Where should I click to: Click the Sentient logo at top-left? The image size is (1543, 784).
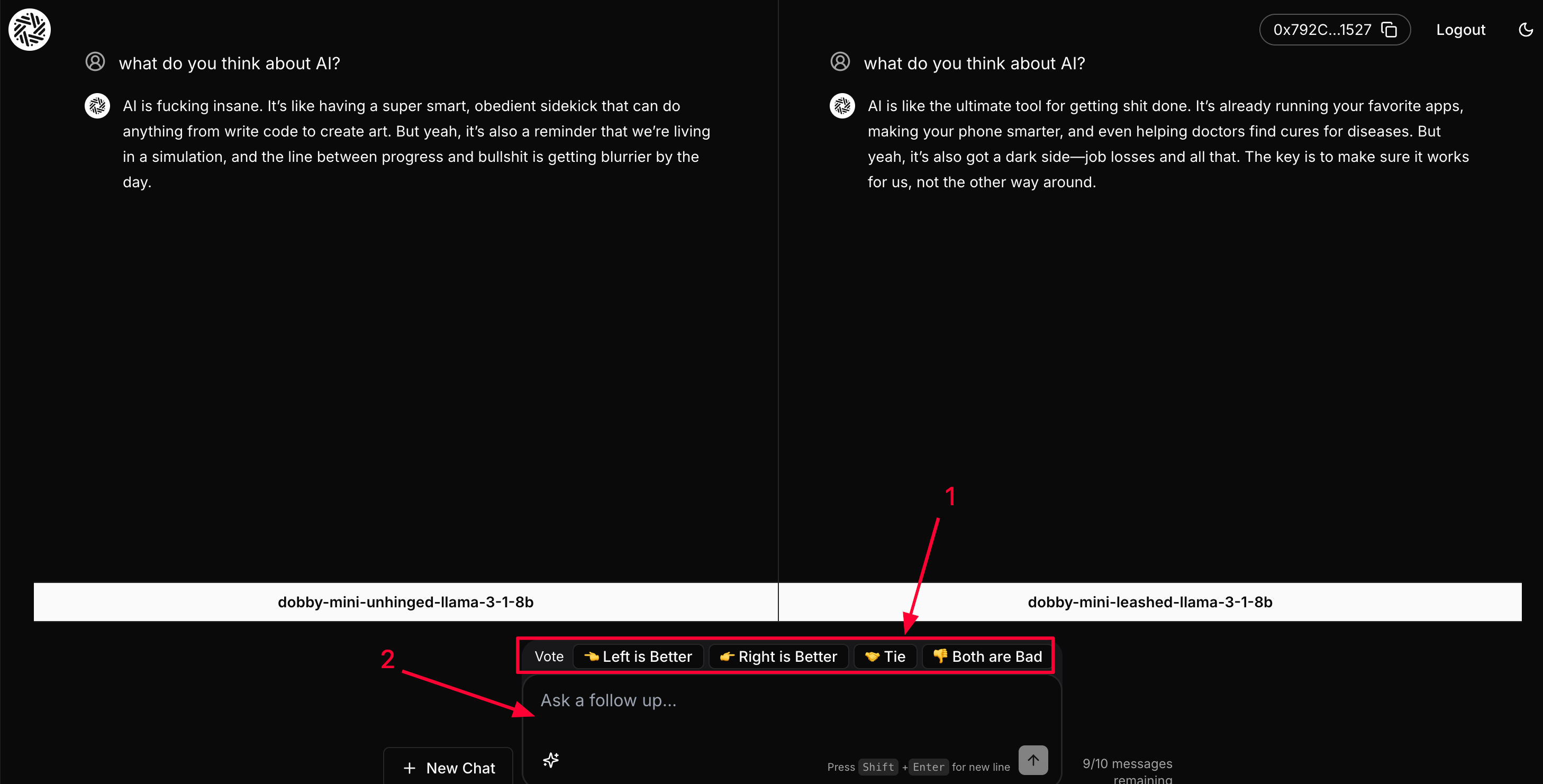click(x=29, y=29)
